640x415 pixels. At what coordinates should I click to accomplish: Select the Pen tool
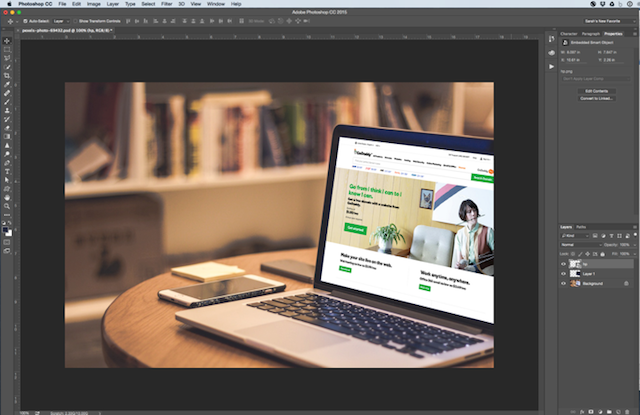point(7,163)
